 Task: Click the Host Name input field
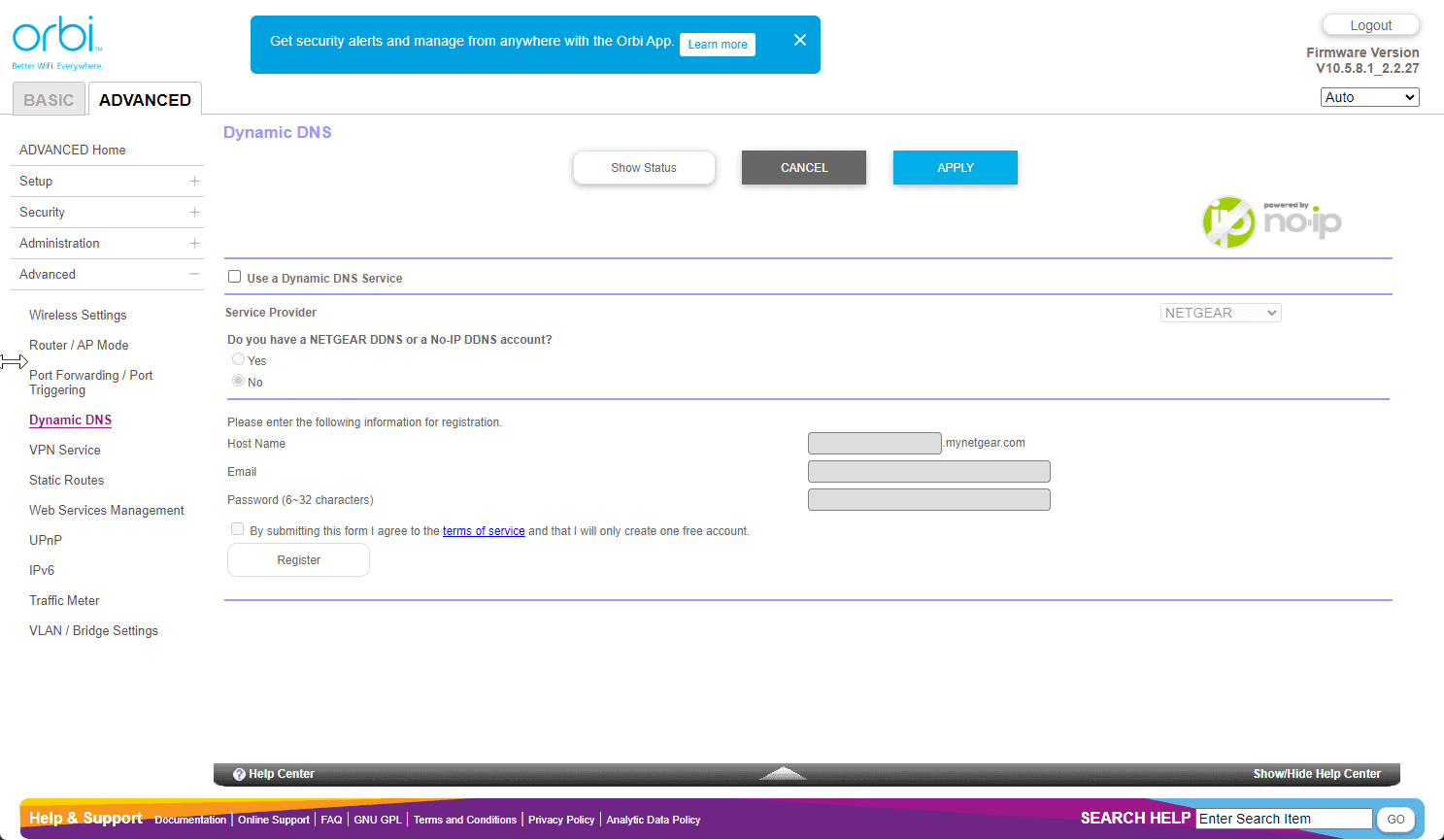(874, 444)
